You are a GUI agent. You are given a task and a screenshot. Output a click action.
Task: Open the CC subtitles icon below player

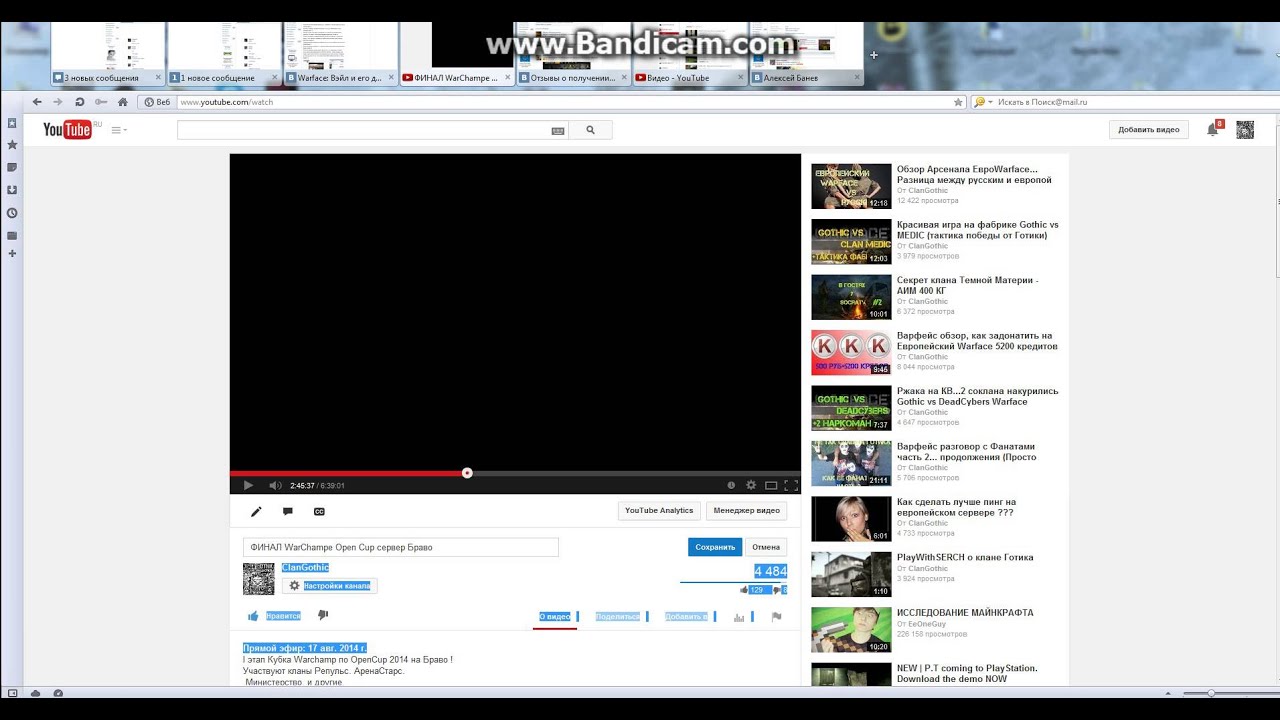coord(319,511)
